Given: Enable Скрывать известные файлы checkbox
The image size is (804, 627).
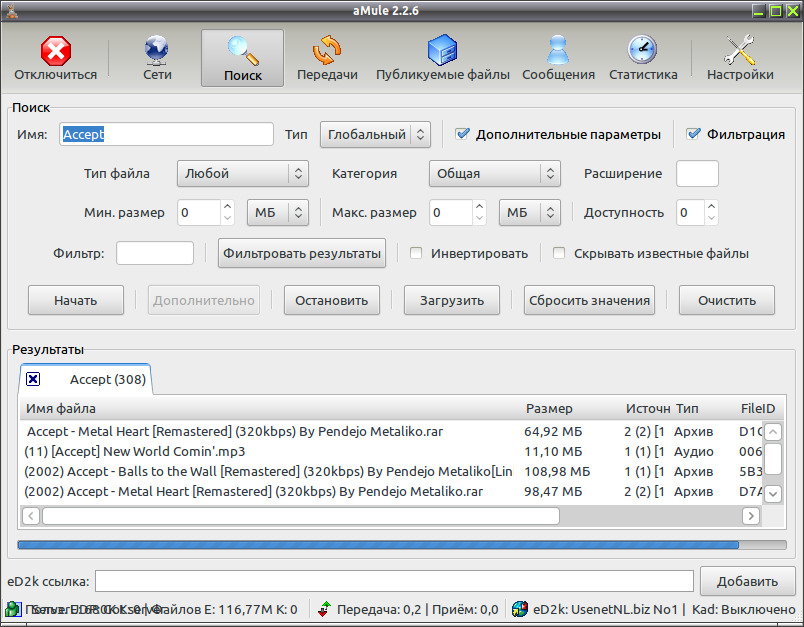Looking at the screenshot, I should pos(559,253).
